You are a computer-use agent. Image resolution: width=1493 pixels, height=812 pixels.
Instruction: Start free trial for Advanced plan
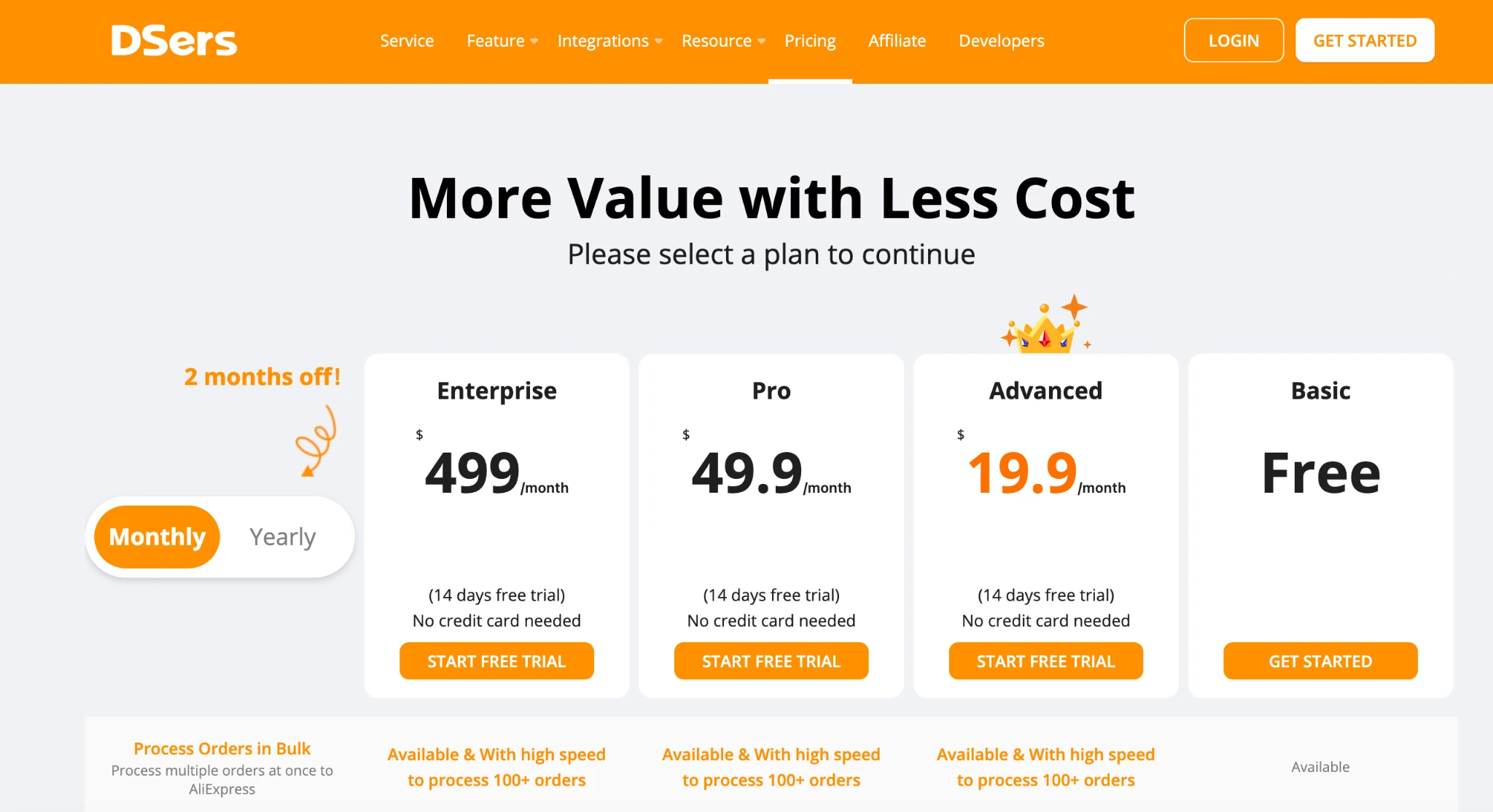coord(1045,661)
